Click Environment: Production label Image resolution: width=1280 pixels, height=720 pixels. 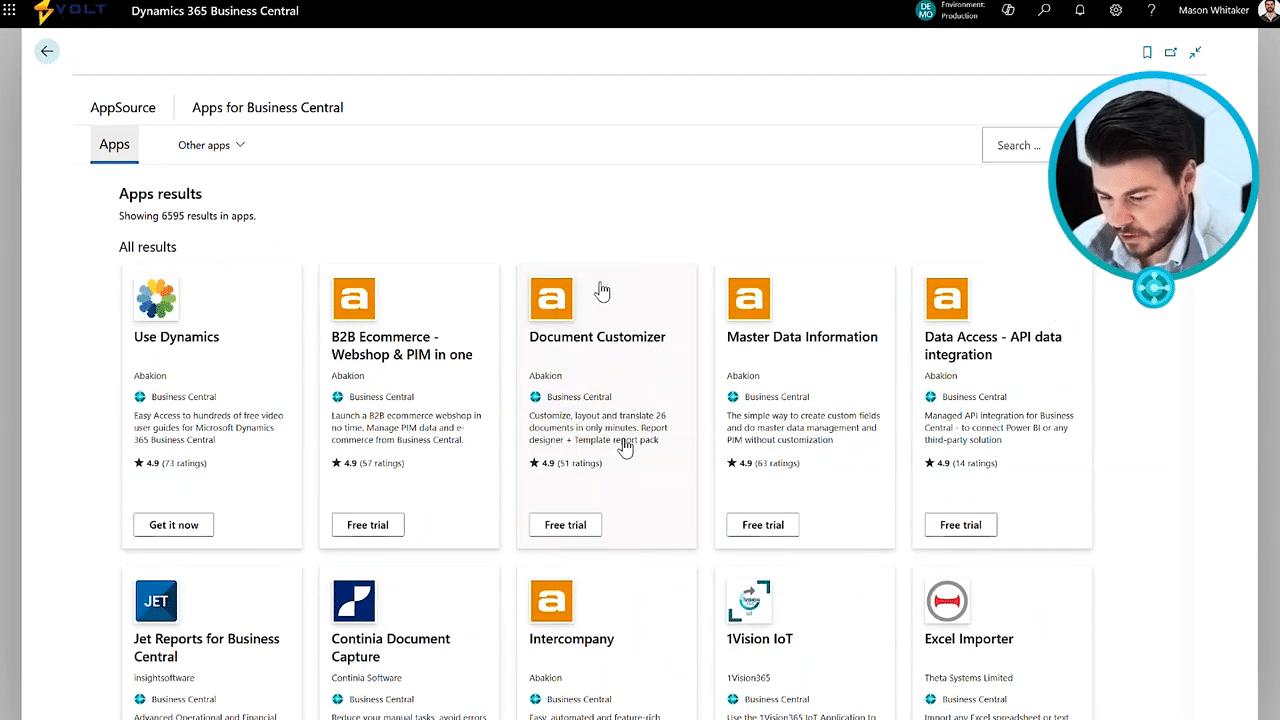coord(963,10)
